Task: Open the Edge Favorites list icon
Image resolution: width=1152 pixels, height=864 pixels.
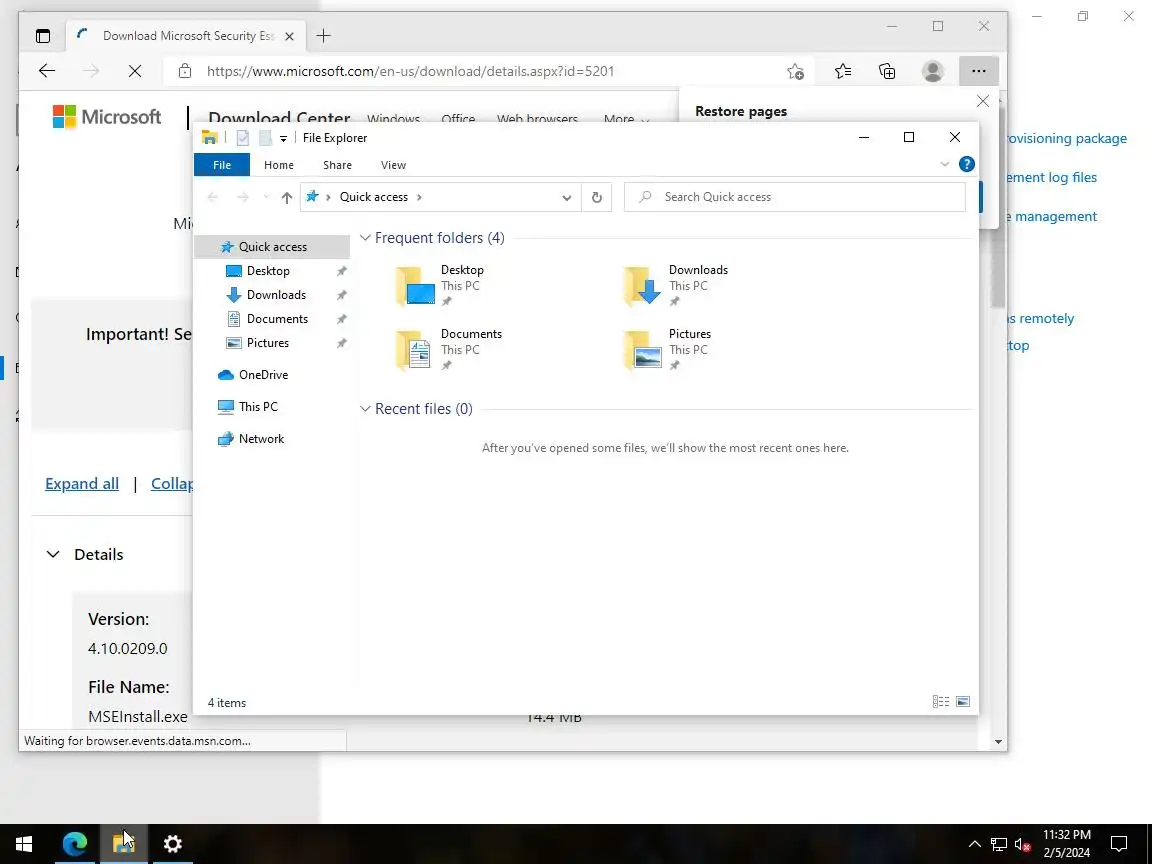Action: [843, 71]
